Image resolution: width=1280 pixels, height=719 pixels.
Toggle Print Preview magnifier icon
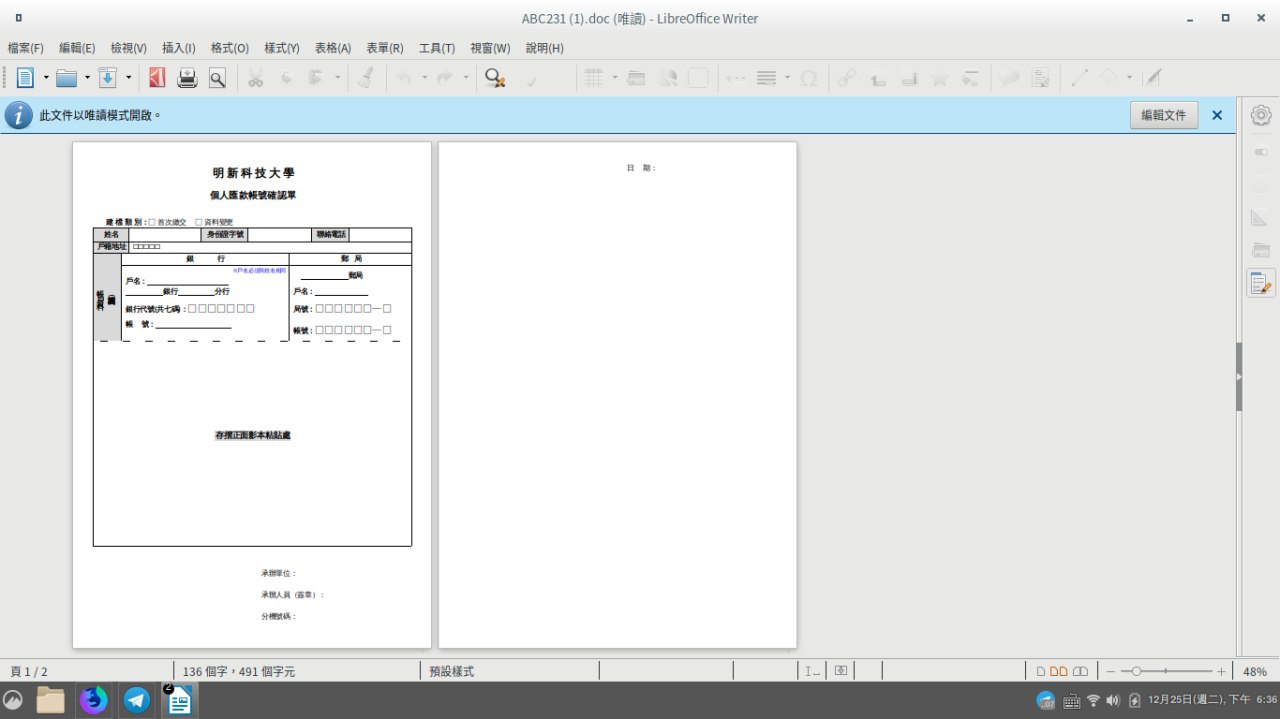point(217,78)
